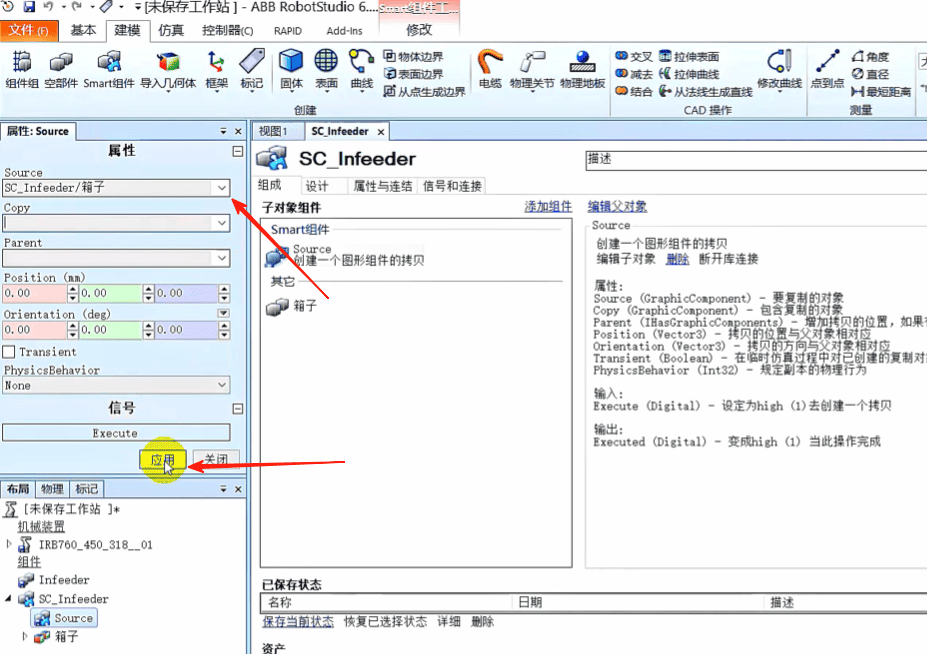Create an empty part with 空部件

[x=61, y=69]
